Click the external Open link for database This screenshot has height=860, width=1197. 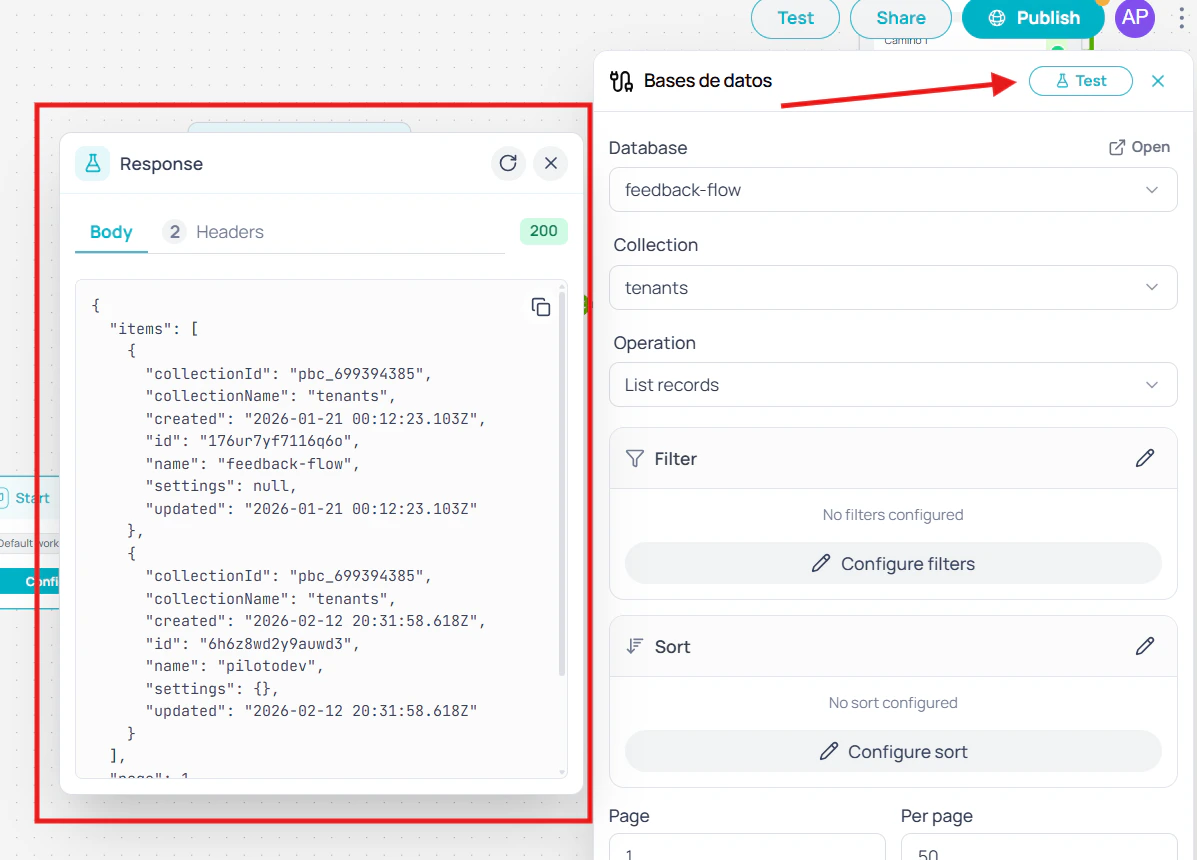point(1139,147)
